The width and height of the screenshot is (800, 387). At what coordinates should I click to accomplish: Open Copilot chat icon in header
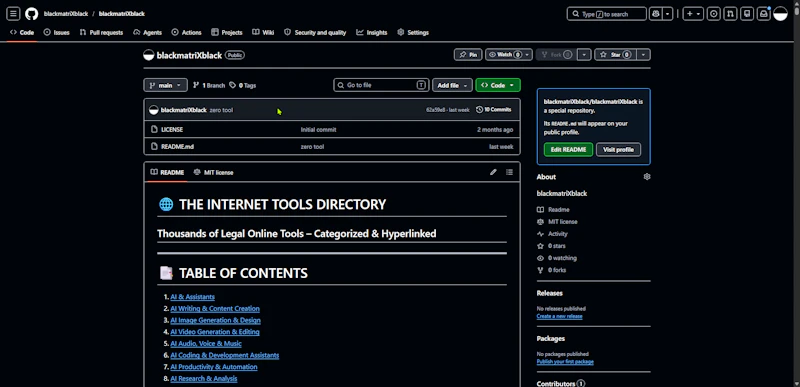[x=655, y=14]
